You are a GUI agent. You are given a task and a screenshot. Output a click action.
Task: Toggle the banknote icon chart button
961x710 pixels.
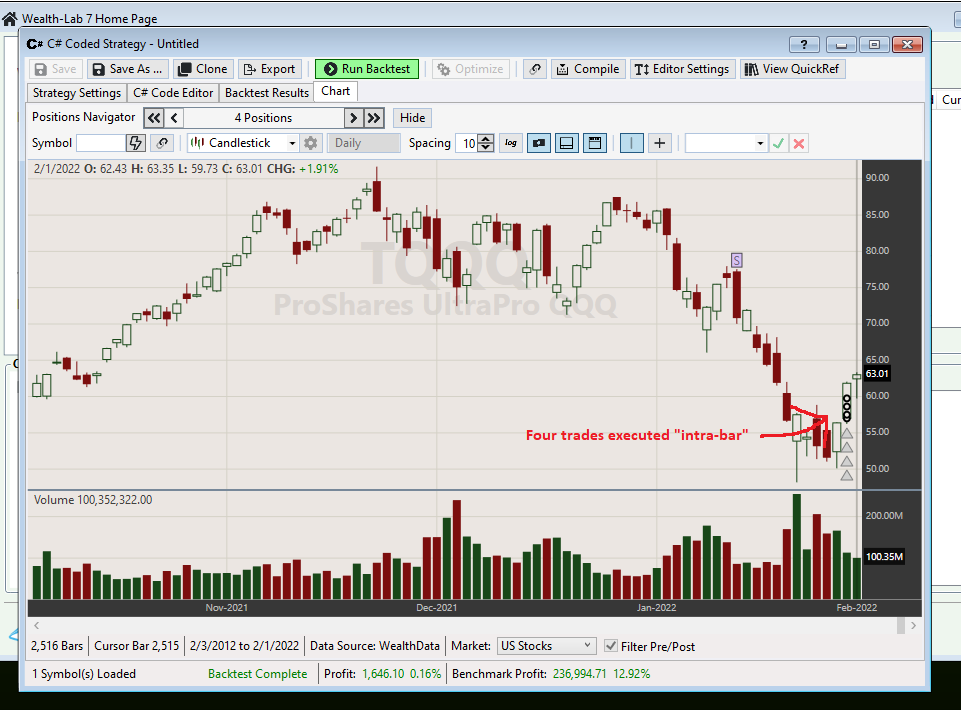click(x=539, y=143)
